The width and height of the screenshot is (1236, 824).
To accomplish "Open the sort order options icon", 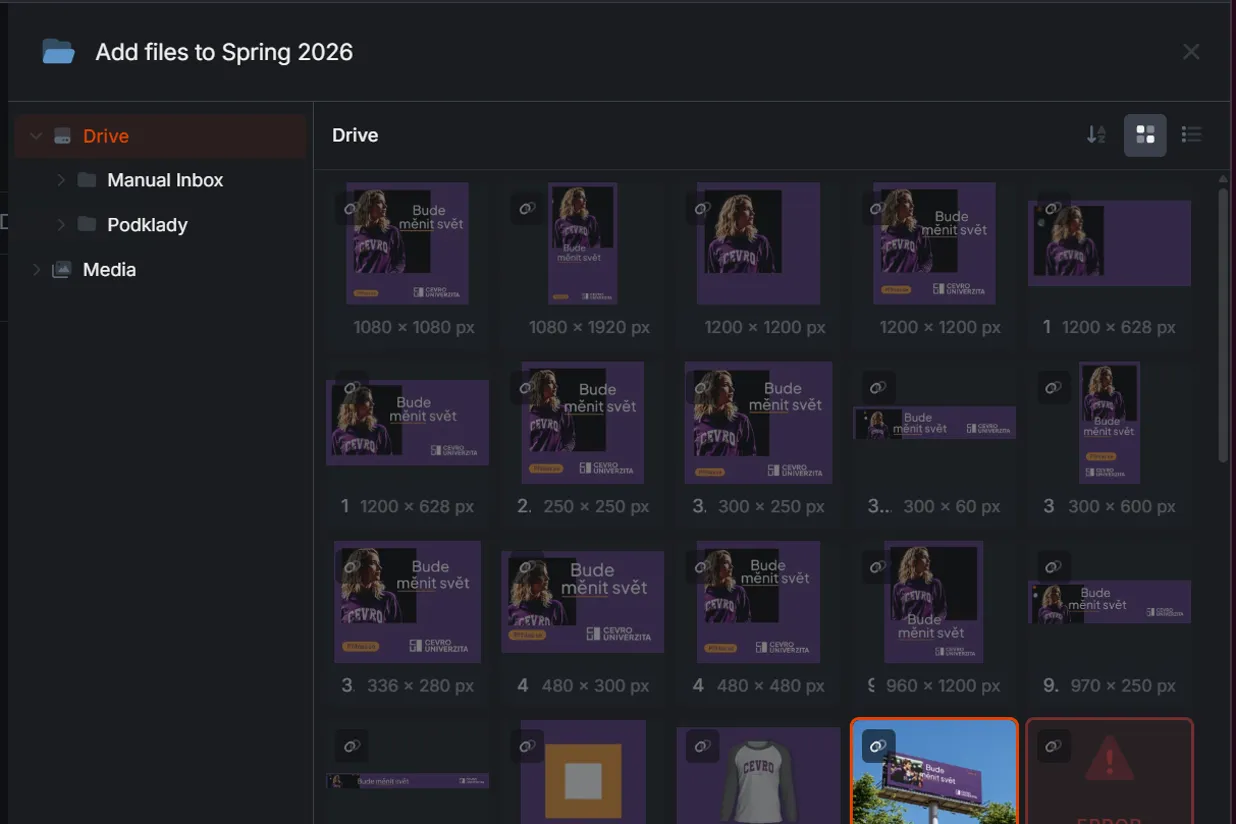I will 1096,135.
